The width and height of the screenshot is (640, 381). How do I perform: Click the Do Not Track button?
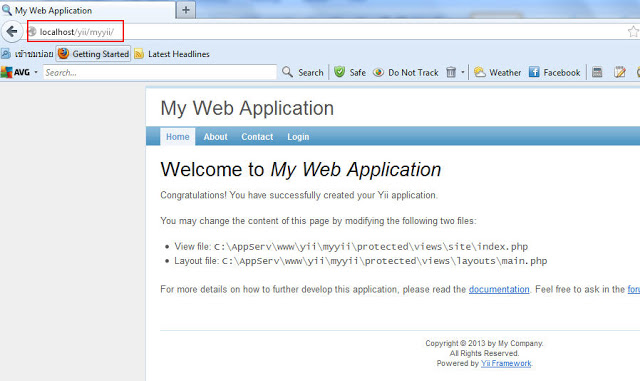[x=406, y=73]
